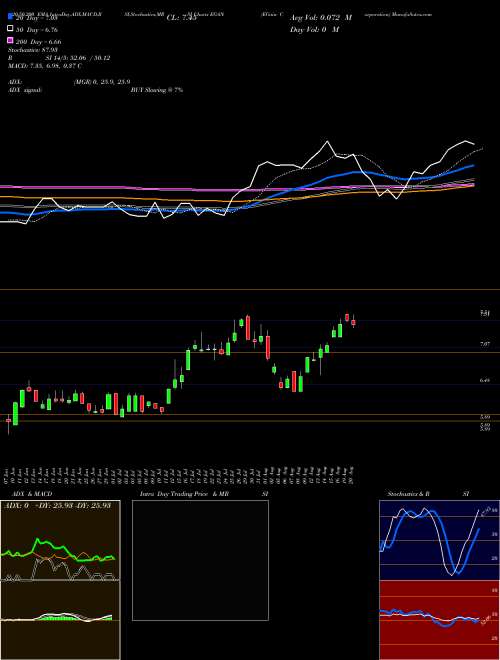
Task: Click the 'Day Vol: 0 M' text
Action: point(314,29)
